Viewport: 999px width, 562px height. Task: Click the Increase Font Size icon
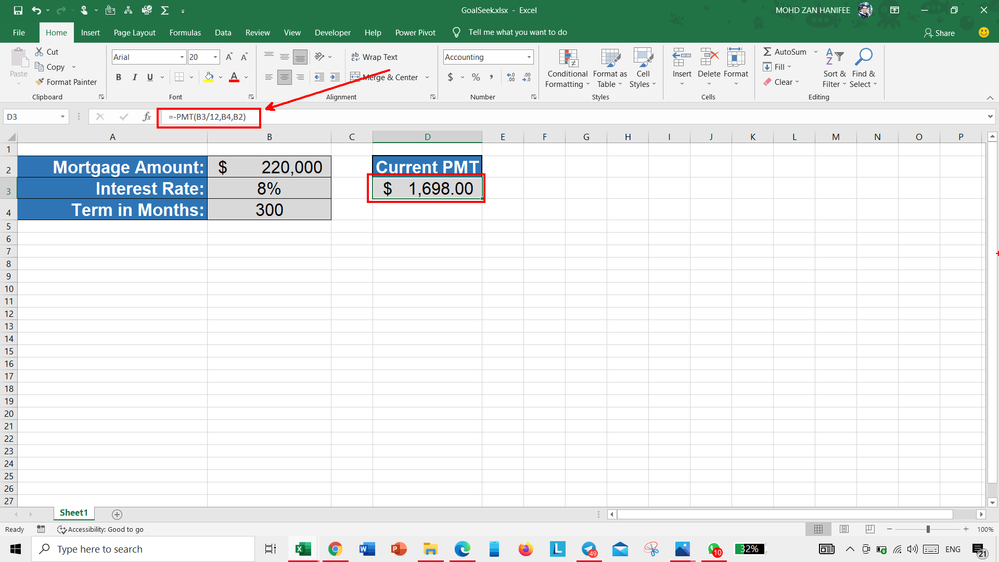point(229,57)
